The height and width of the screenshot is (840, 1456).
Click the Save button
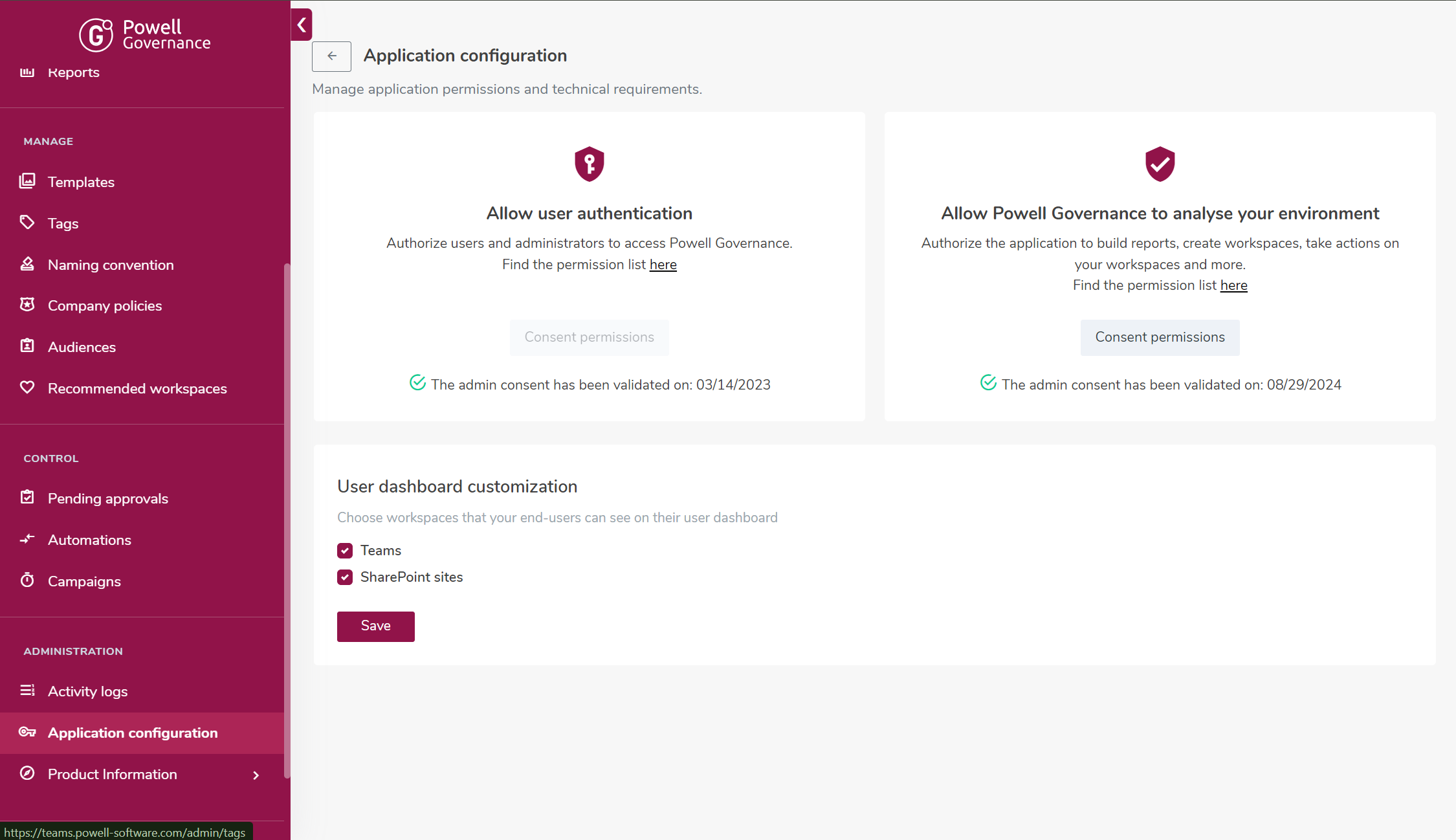pyautogui.click(x=375, y=626)
